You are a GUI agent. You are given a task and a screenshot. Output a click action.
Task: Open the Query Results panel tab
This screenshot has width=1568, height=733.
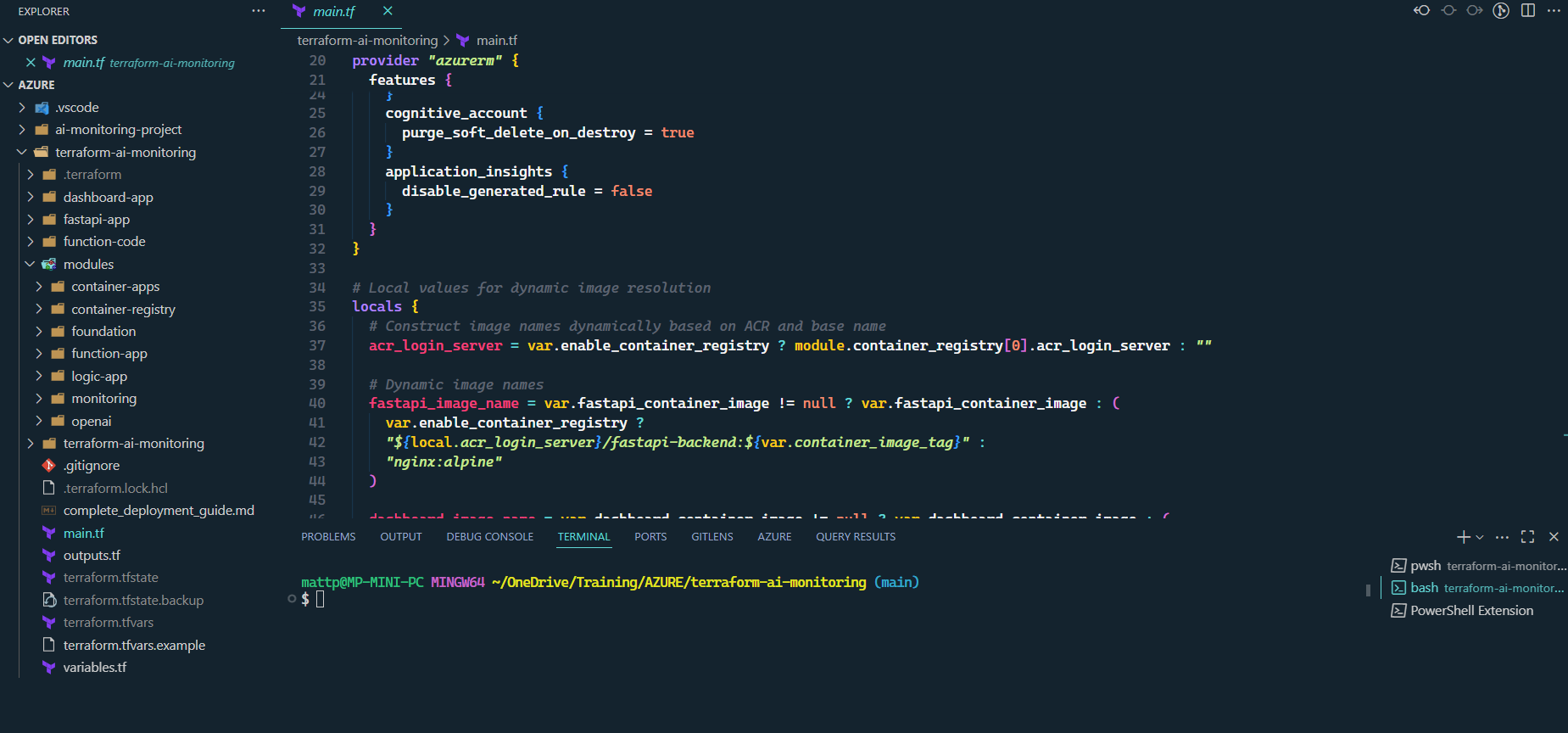[x=856, y=537]
